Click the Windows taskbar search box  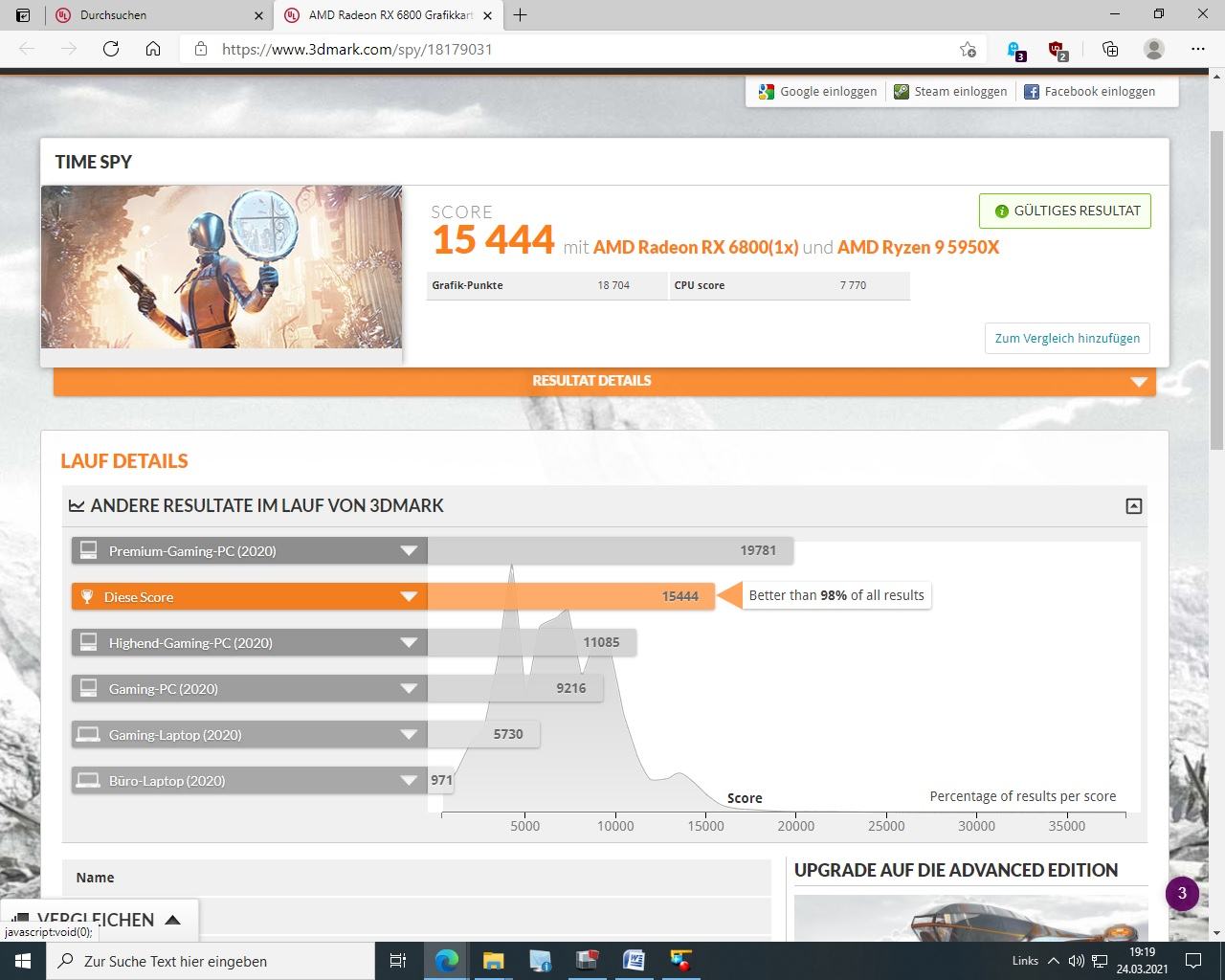(212, 961)
